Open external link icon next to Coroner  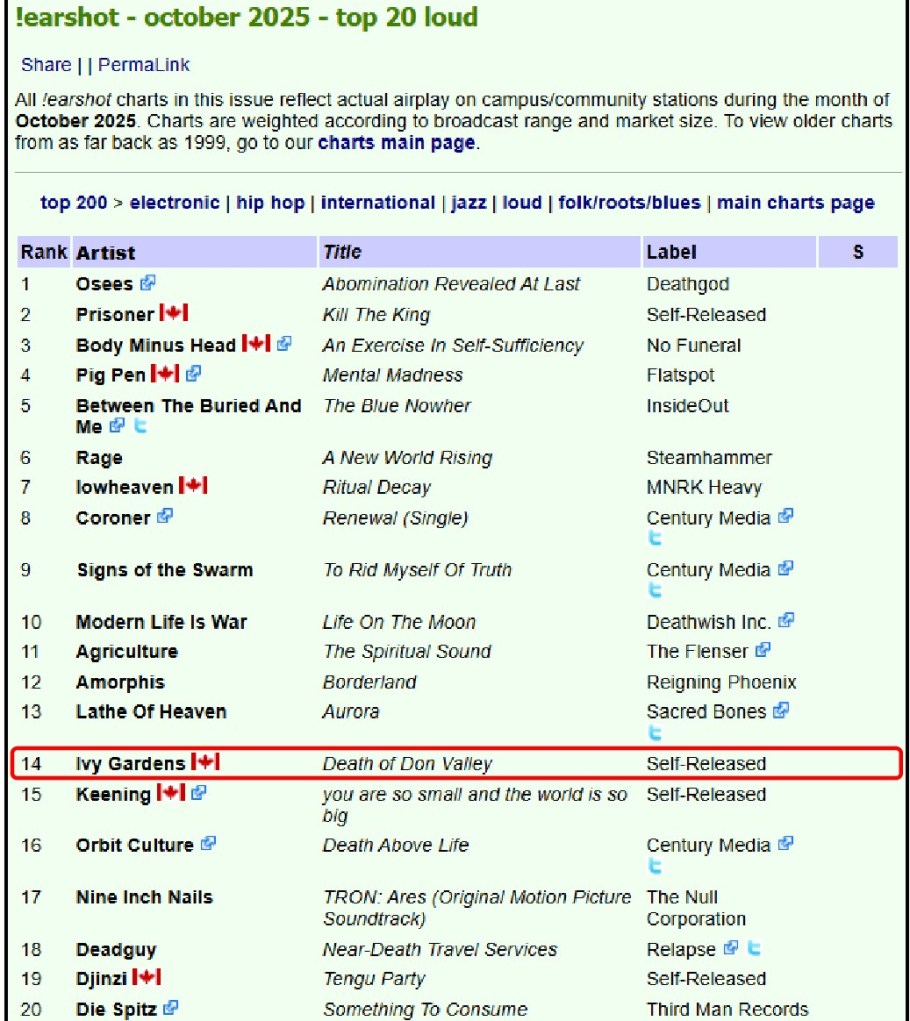(165, 518)
